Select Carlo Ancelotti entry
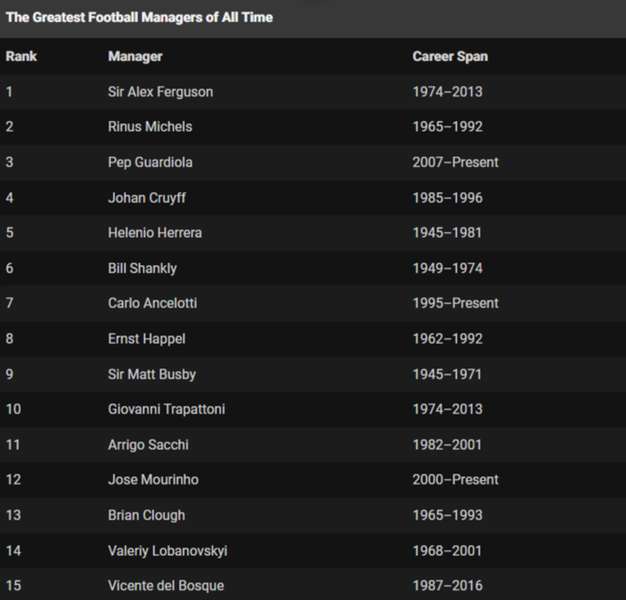 click(x=153, y=303)
